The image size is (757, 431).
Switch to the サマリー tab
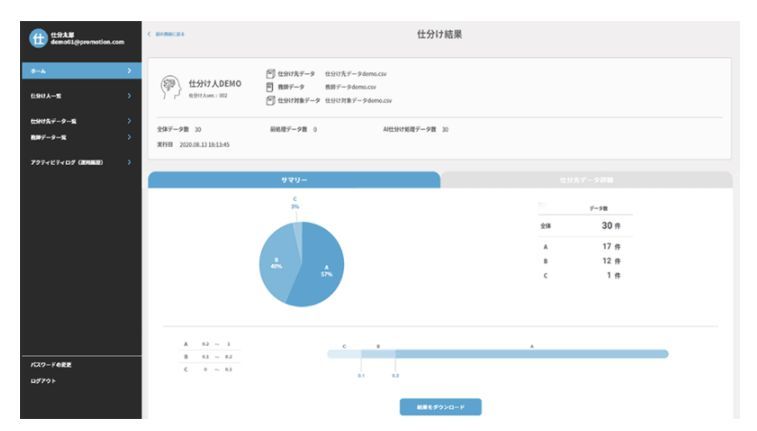pyautogui.click(x=294, y=179)
